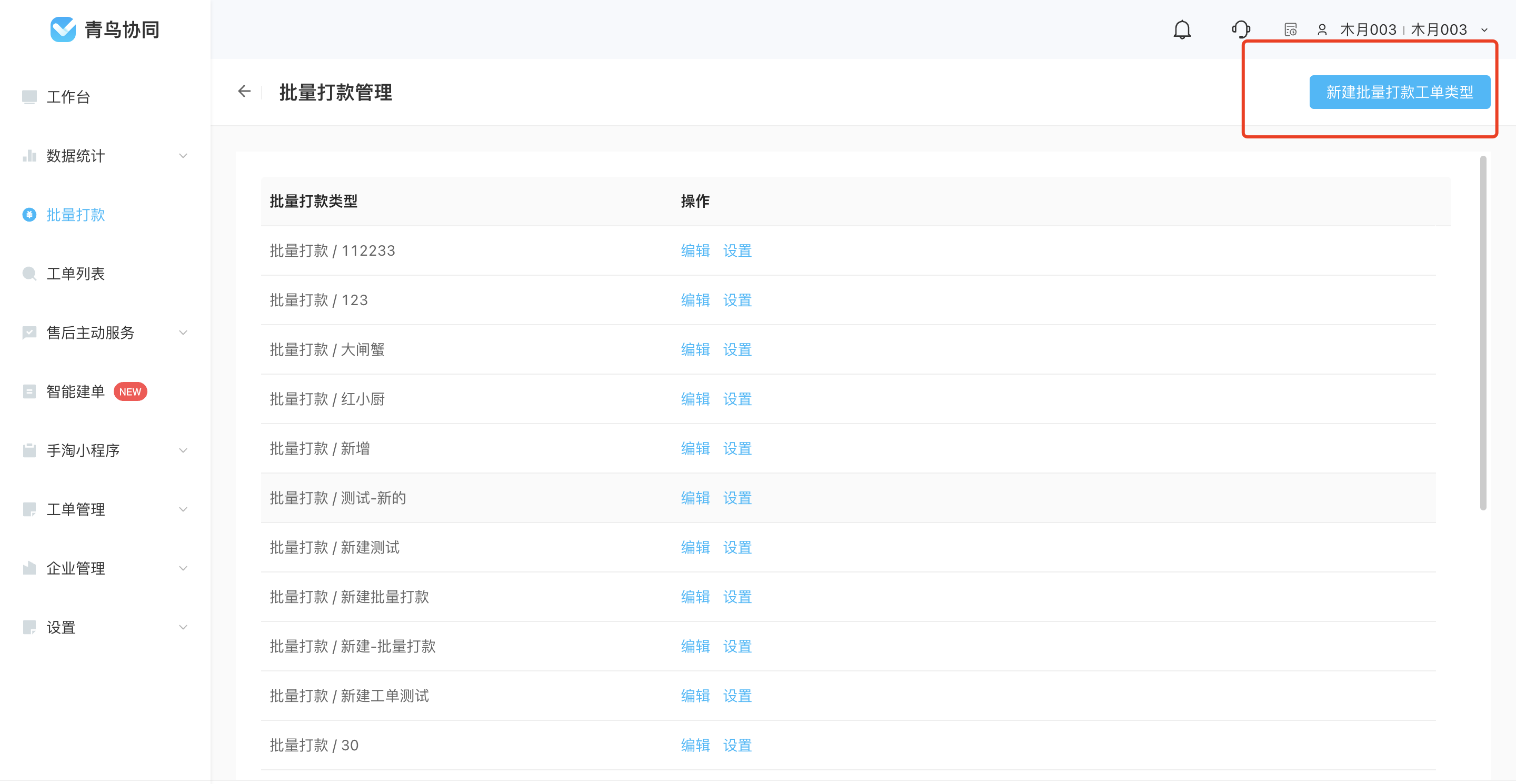
Task: Open the notification bell
Action: tap(1182, 29)
